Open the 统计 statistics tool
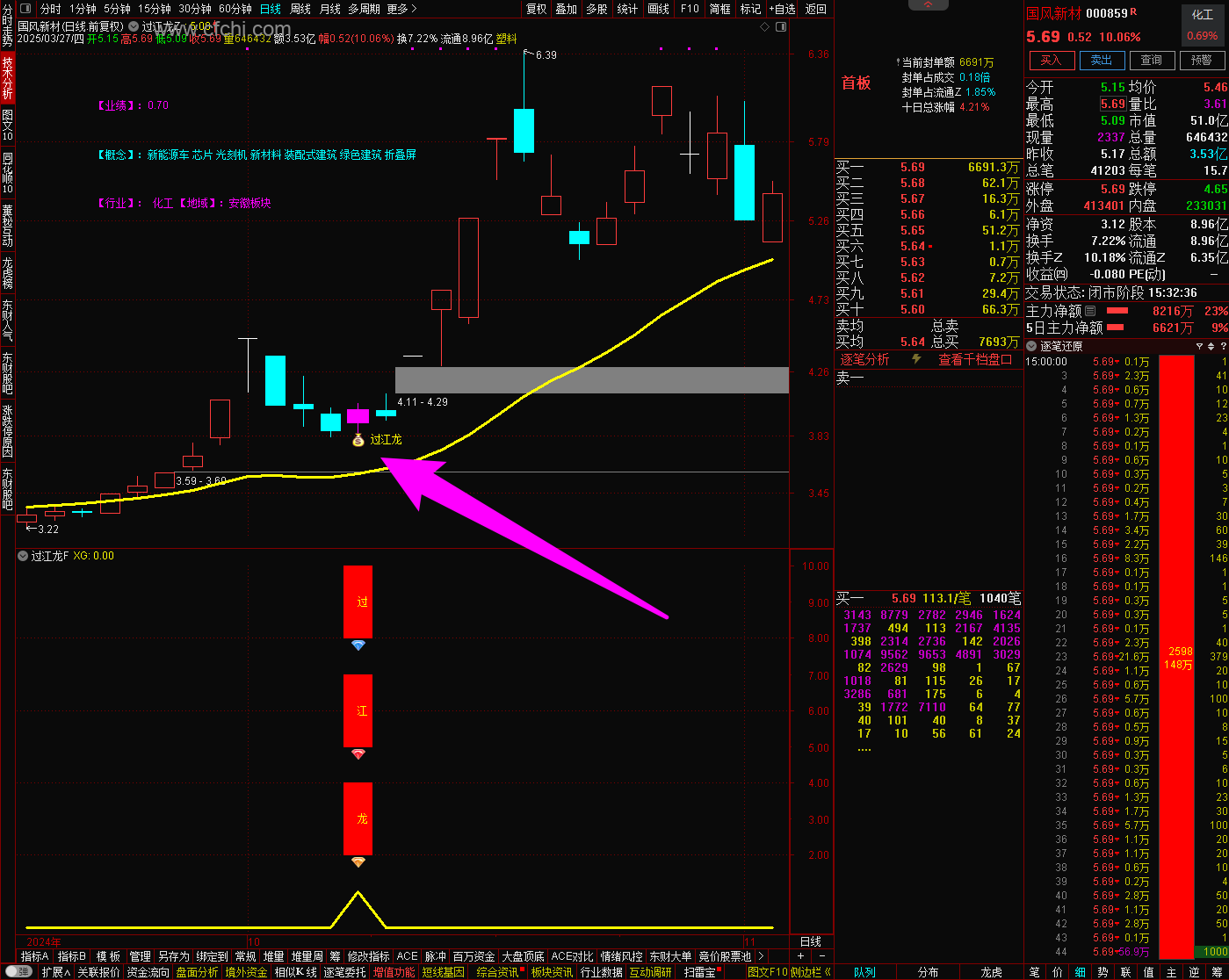The height and width of the screenshot is (980, 1229). tap(627, 9)
